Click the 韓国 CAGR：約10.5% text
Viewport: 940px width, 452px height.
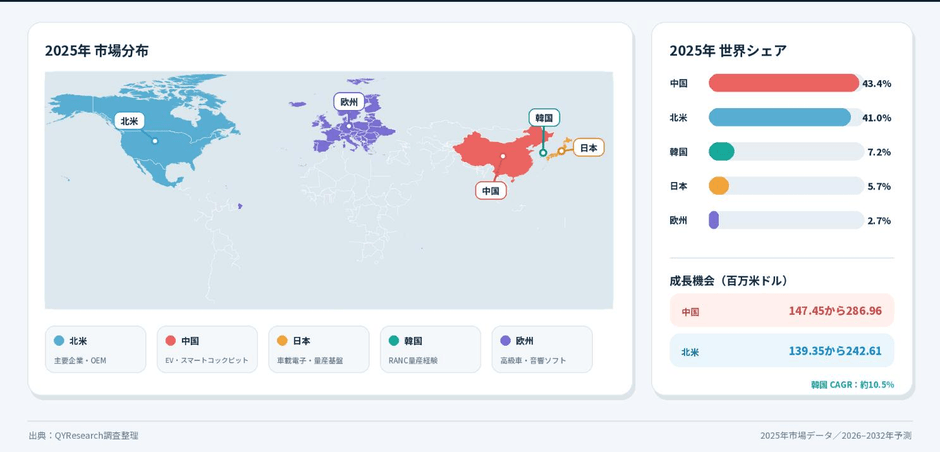(x=852, y=384)
